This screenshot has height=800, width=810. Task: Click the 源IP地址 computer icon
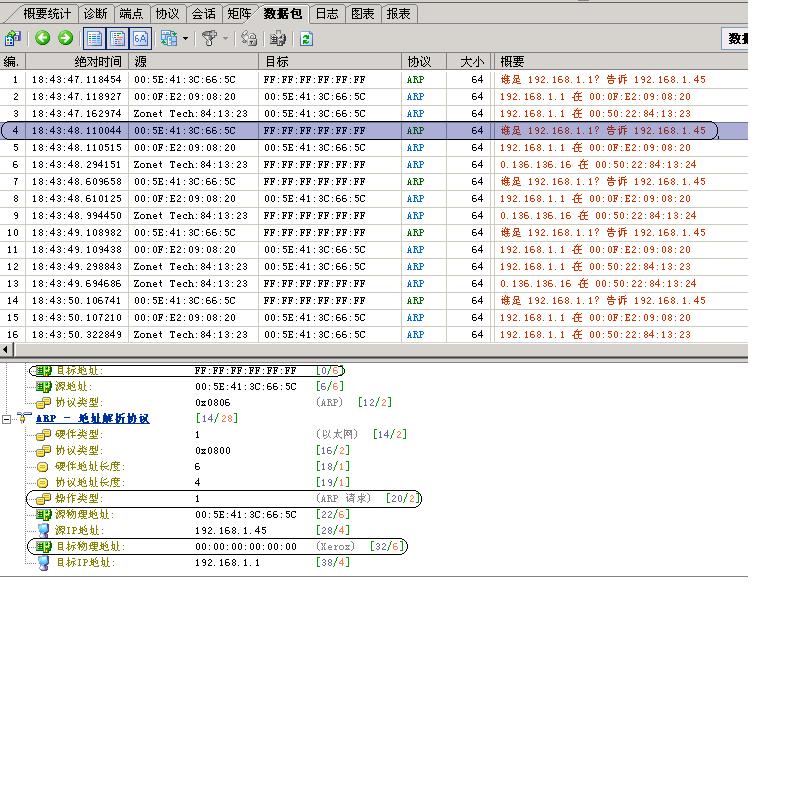point(43,530)
